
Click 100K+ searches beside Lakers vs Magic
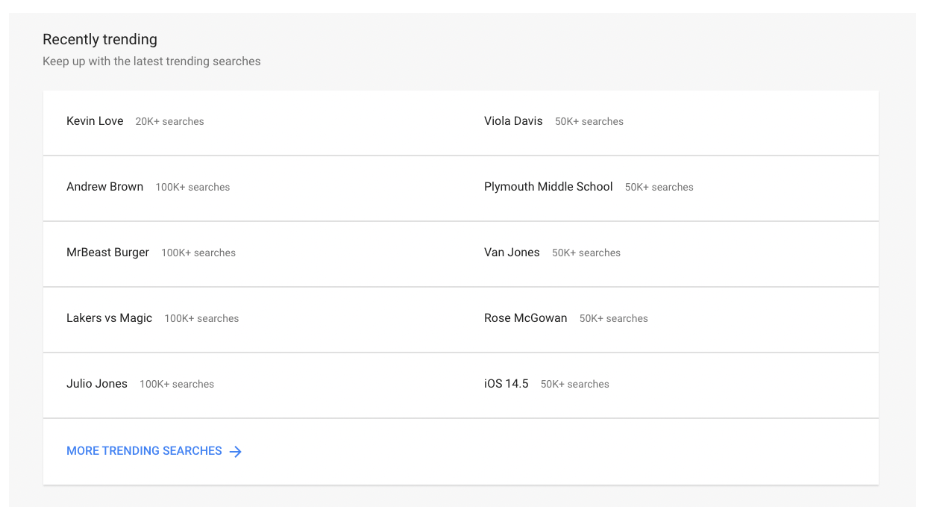point(202,319)
